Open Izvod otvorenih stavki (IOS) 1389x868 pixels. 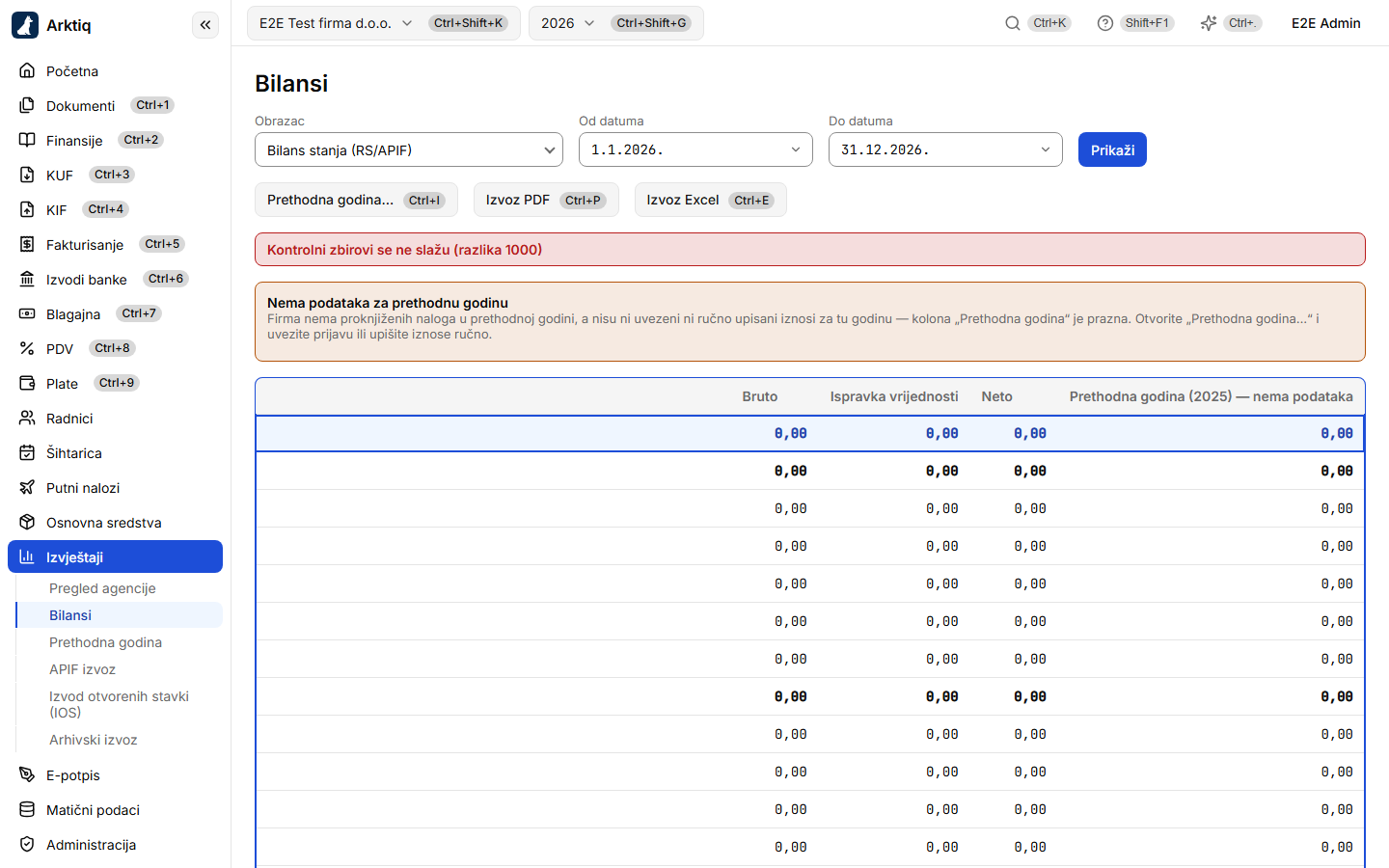pyautogui.click(x=119, y=704)
